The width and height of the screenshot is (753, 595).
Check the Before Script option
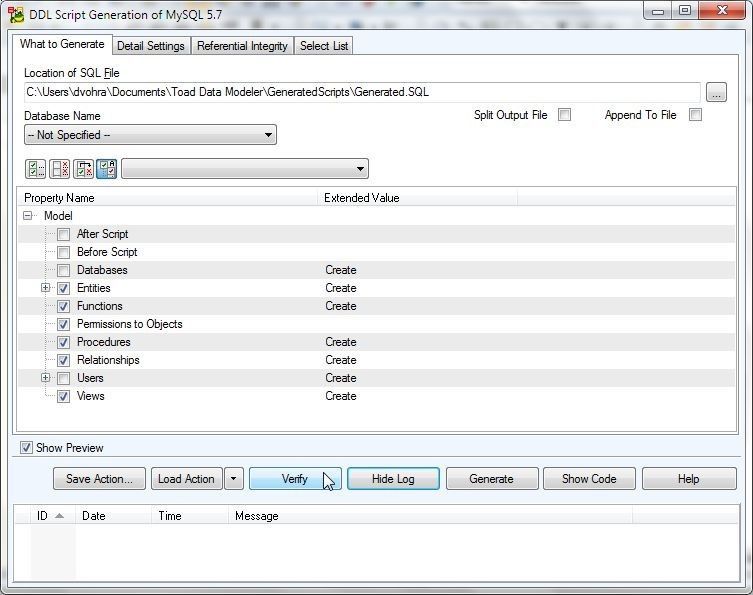tap(63, 252)
